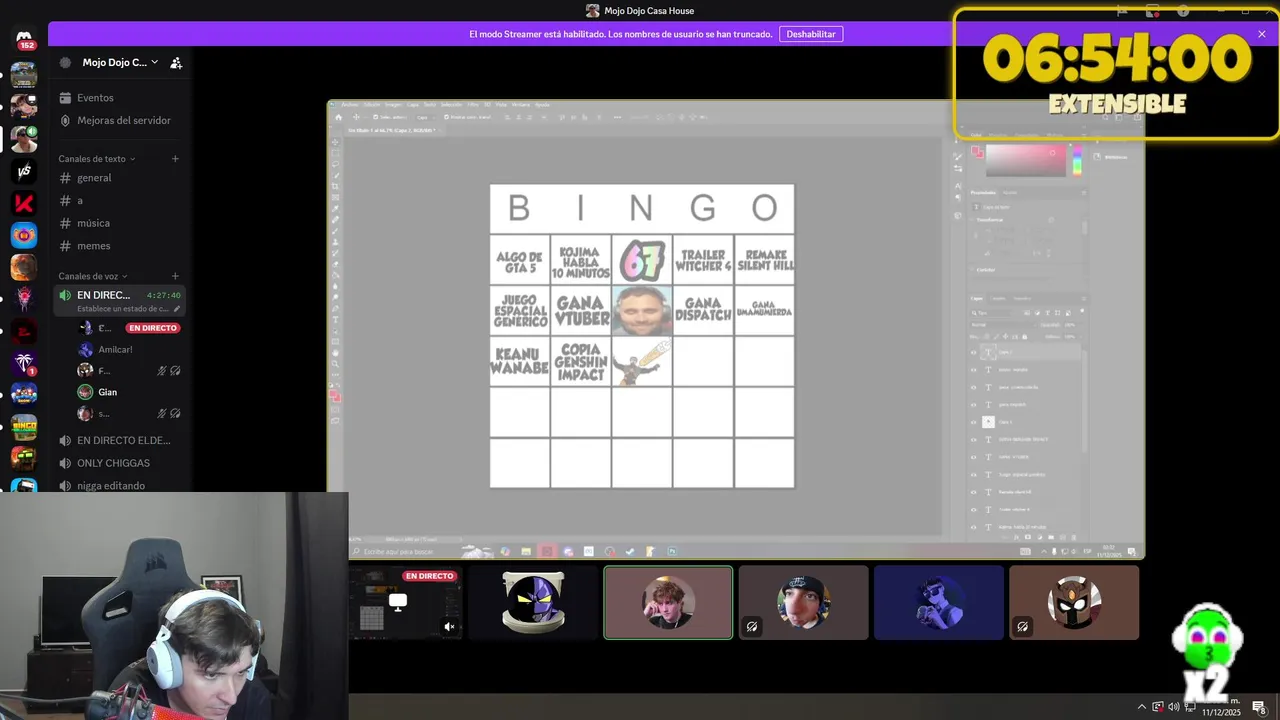1280x720 pixels.
Task: Select Photoshop Brush tool
Action: 335,231
